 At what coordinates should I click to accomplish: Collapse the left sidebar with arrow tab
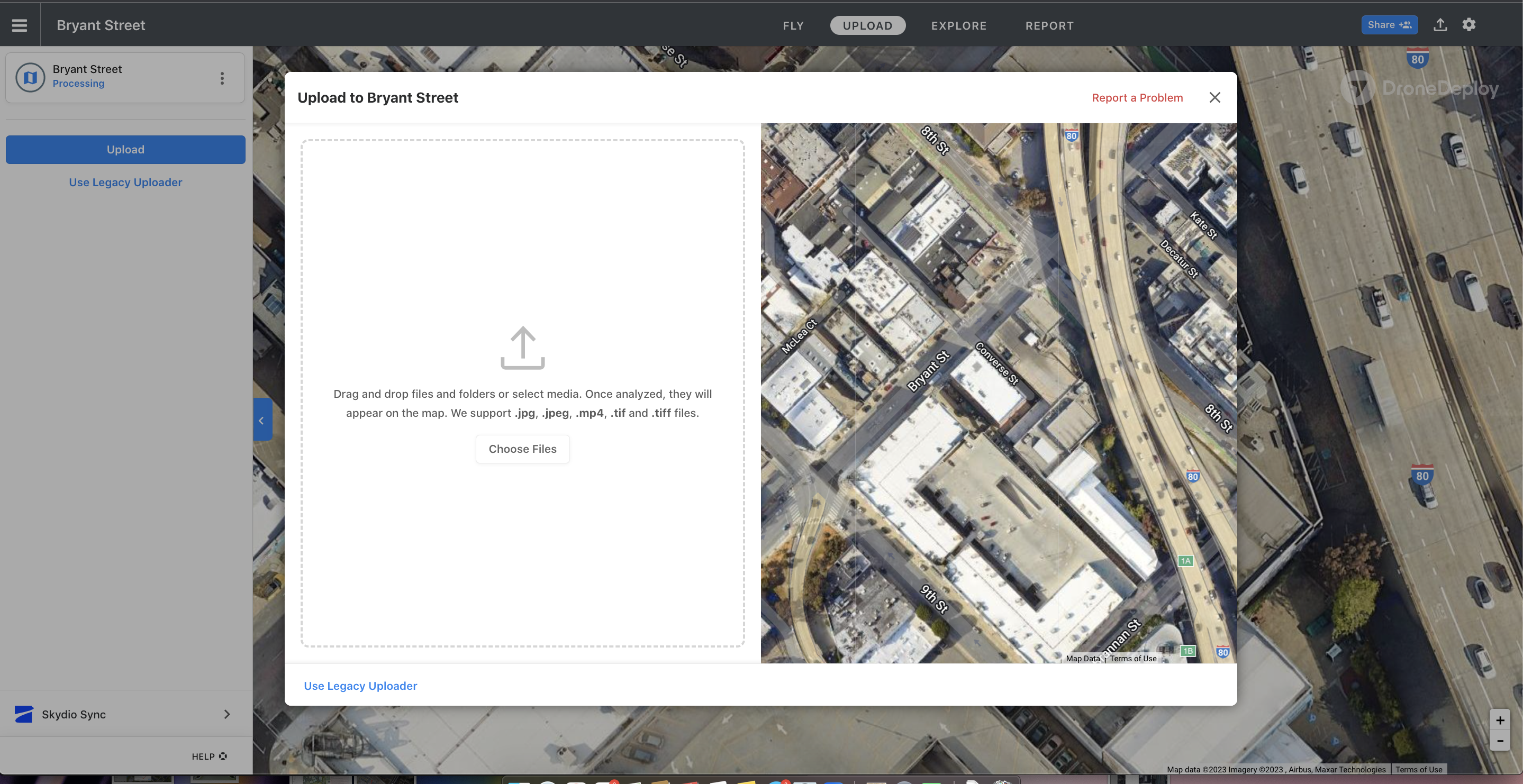(x=262, y=420)
